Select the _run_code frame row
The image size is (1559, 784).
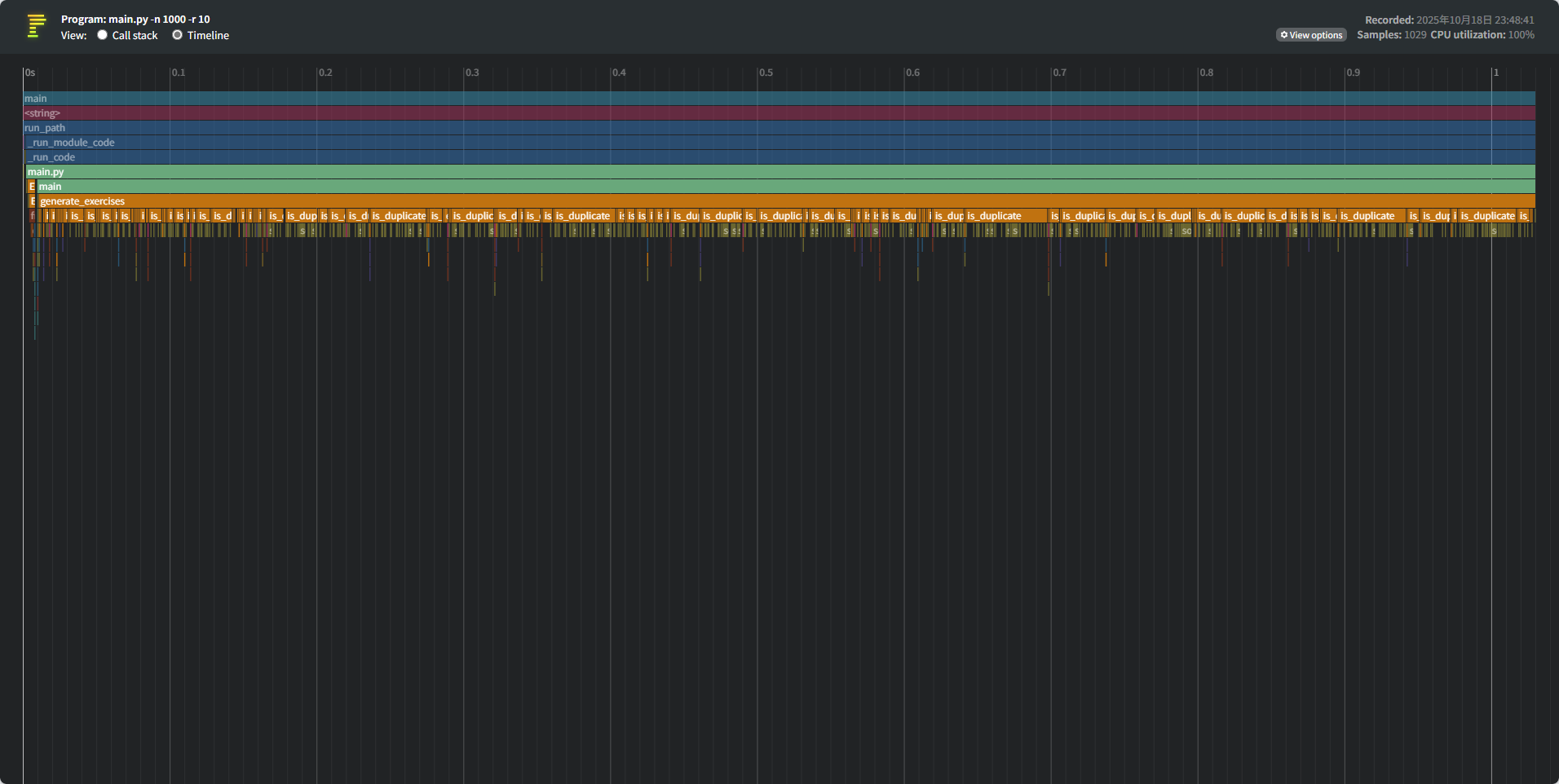click(781, 157)
